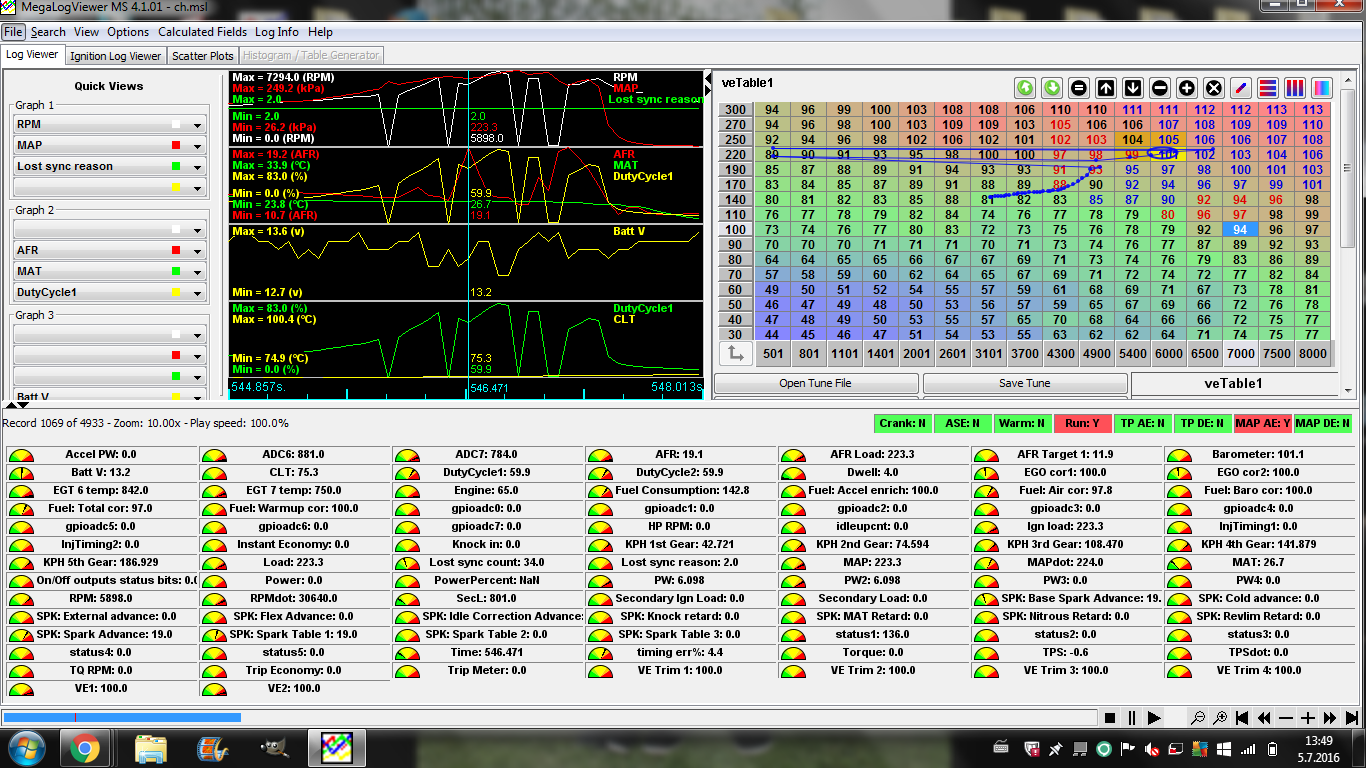Click the 13:49 system tray clock
Viewport: 1366px width, 768px height.
1319,740
